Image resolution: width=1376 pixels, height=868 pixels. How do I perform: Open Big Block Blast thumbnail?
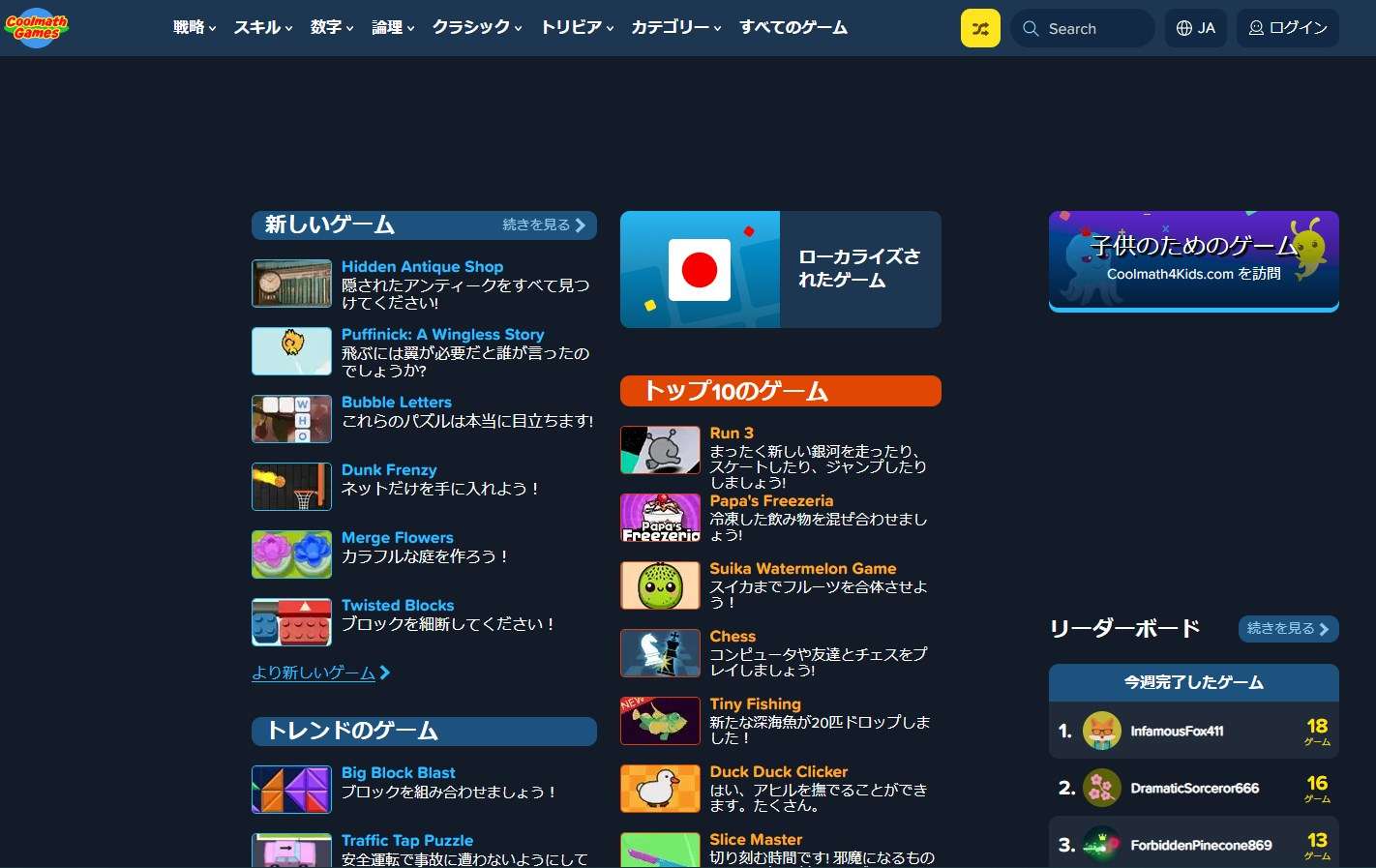pos(291,790)
